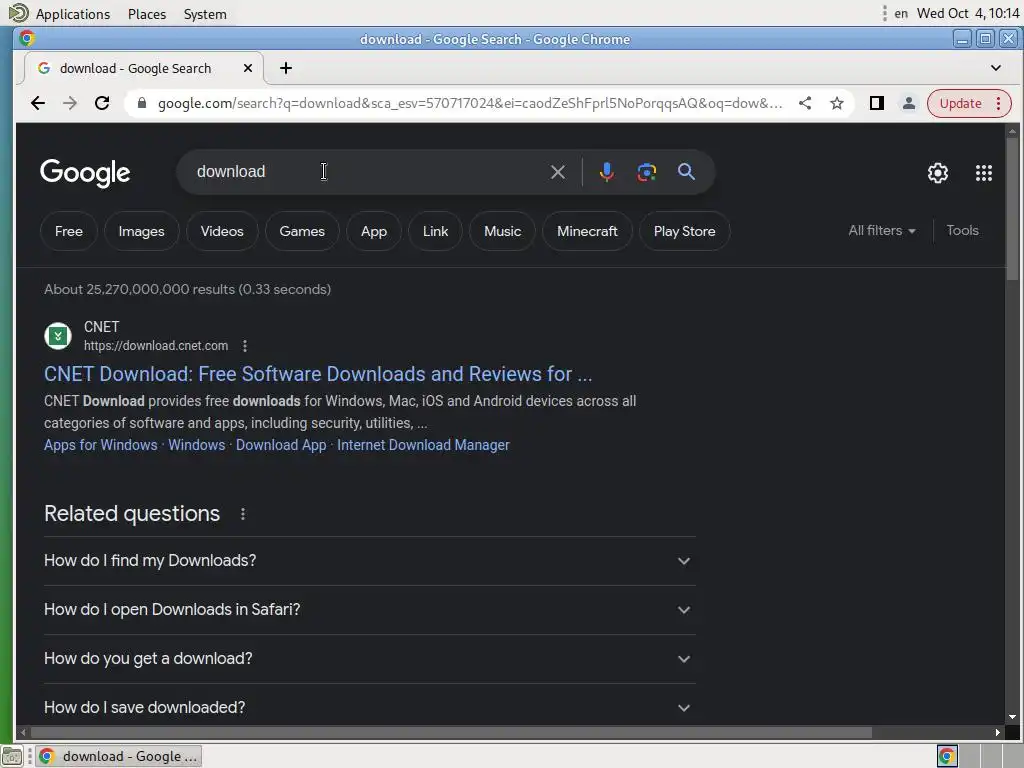Click the share page icon in address bar
Screen dimensions: 1024x768
tap(805, 103)
